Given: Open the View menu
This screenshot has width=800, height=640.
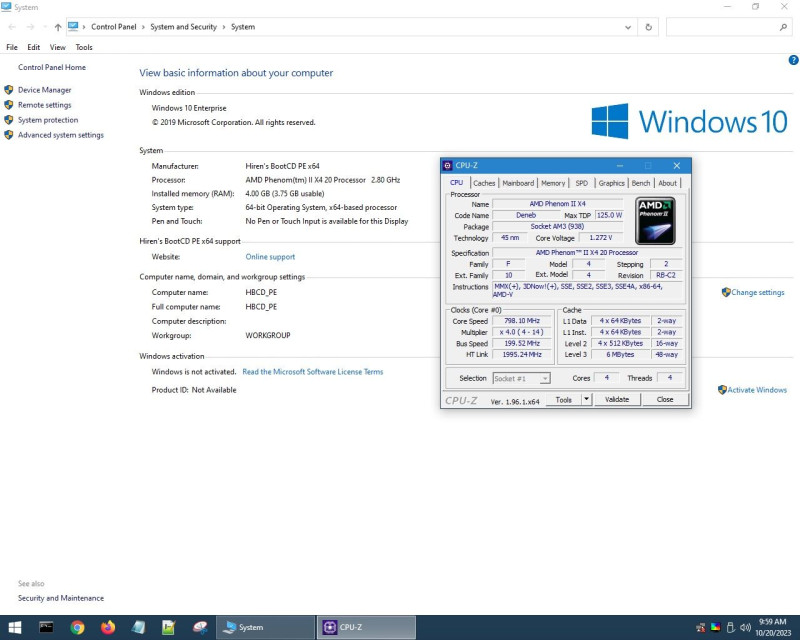Looking at the screenshot, I should point(58,47).
